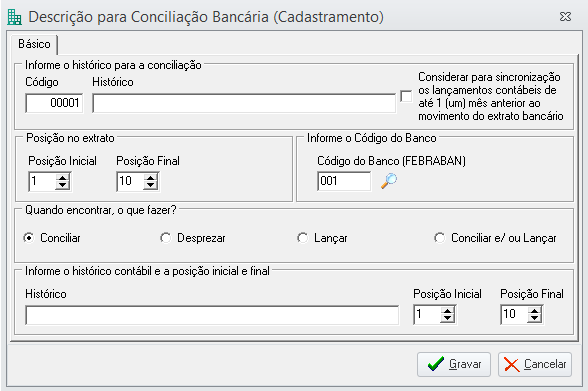The image size is (588, 391).
Task: Click the Cancelar button
Action: coord(535,364)
